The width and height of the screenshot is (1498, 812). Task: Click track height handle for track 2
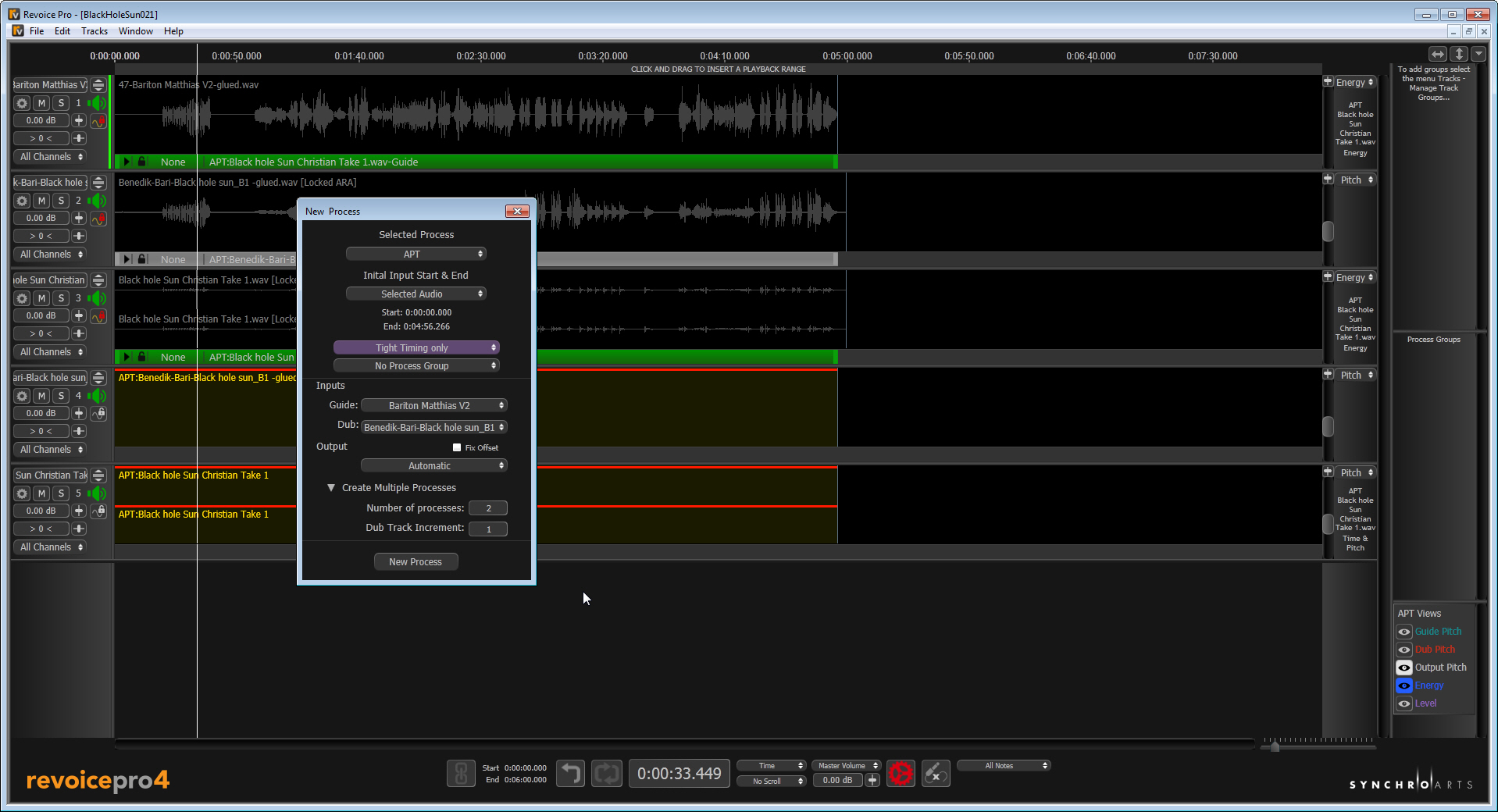pyautogui.click(x=98, y=183)
